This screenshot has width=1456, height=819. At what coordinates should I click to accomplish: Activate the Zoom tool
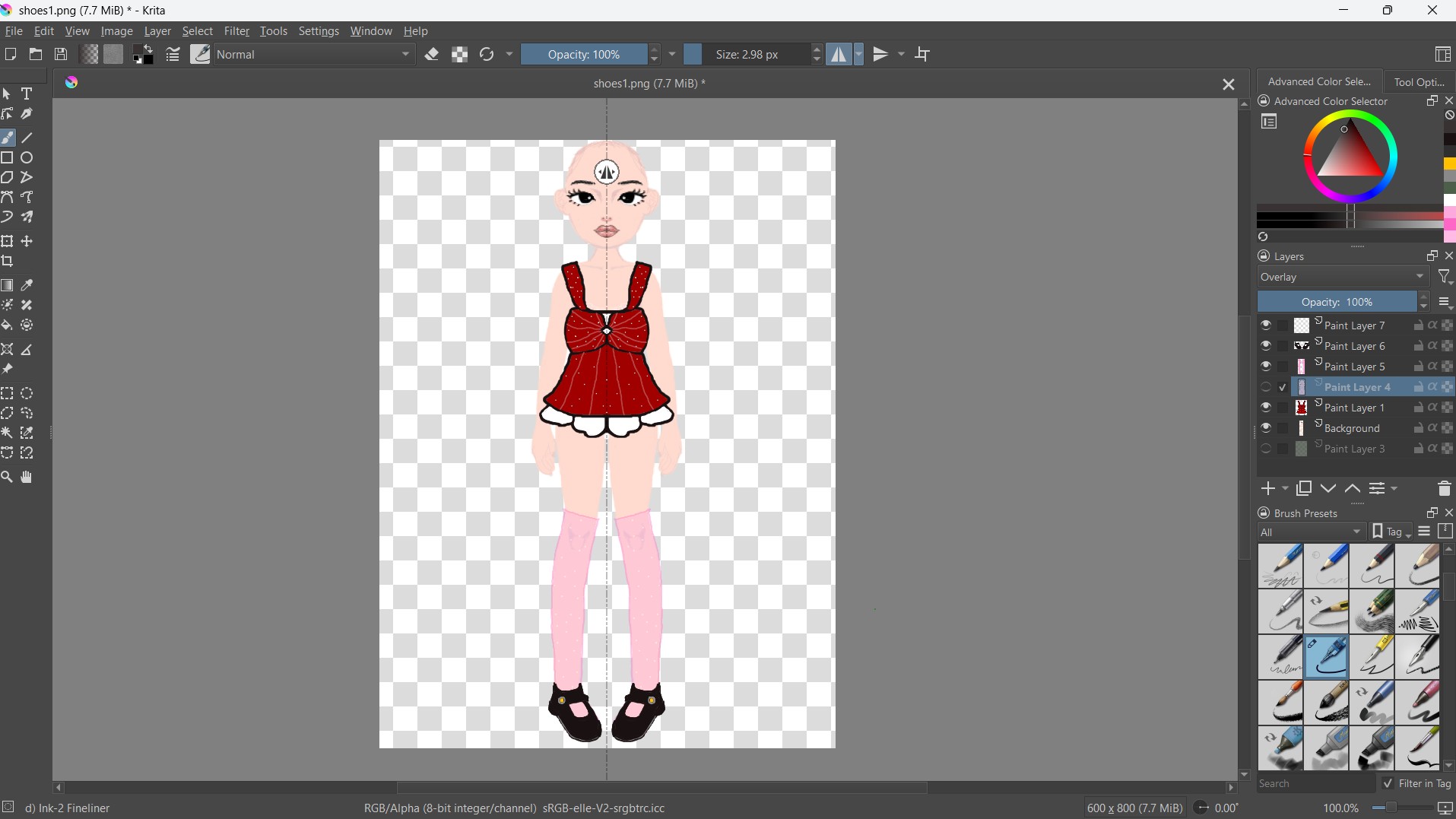coord(8,477)
